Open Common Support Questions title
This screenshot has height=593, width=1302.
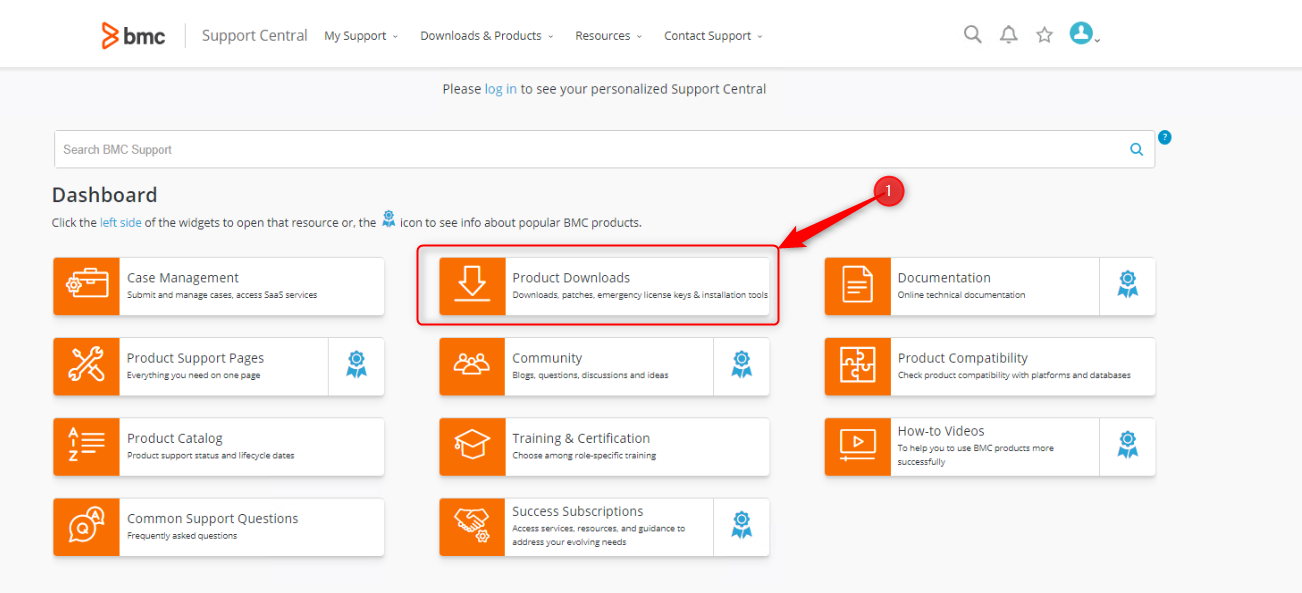coord(213,518)
